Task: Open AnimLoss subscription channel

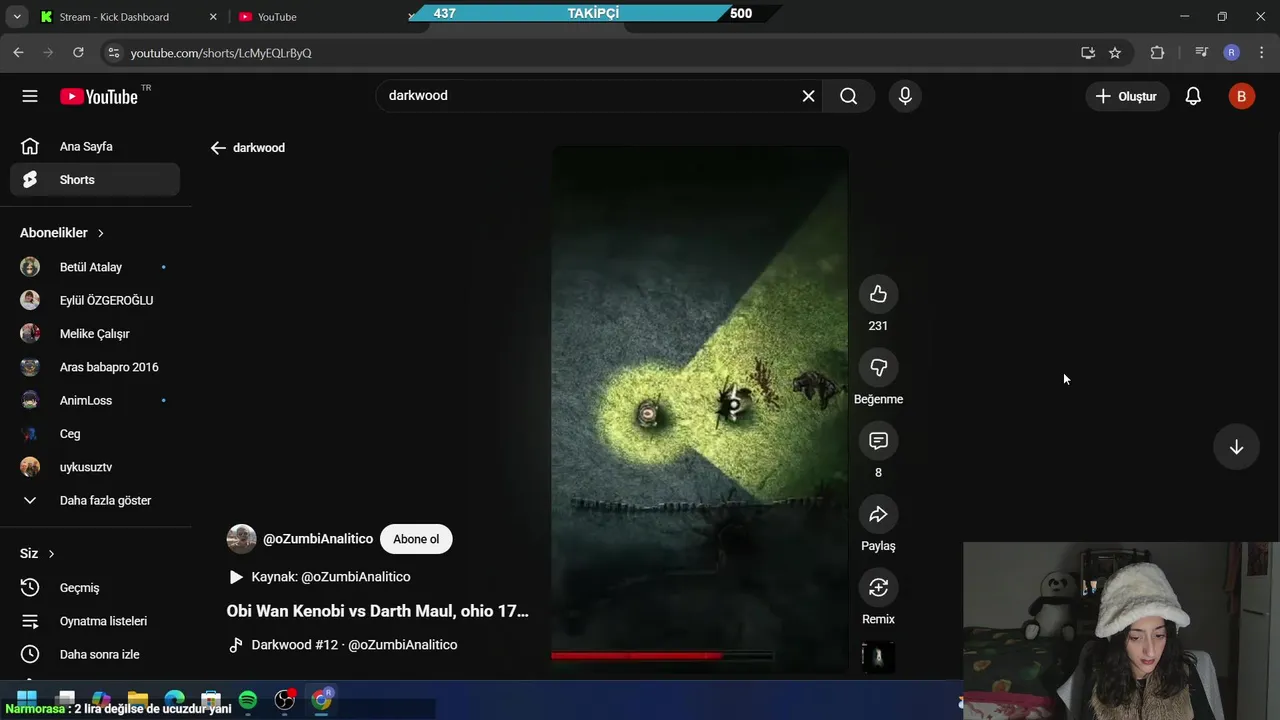Action: (95, 400)
